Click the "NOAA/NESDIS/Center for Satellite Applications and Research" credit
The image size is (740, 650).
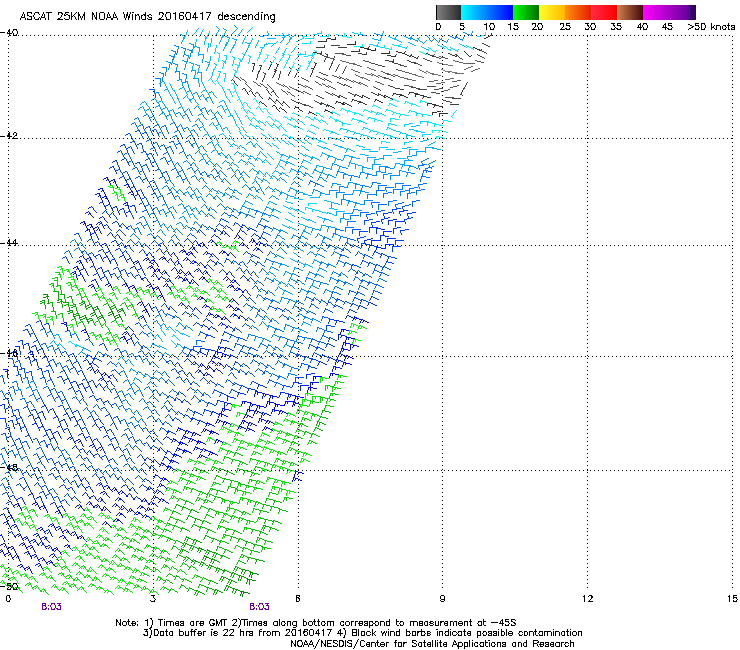point(432,644)
